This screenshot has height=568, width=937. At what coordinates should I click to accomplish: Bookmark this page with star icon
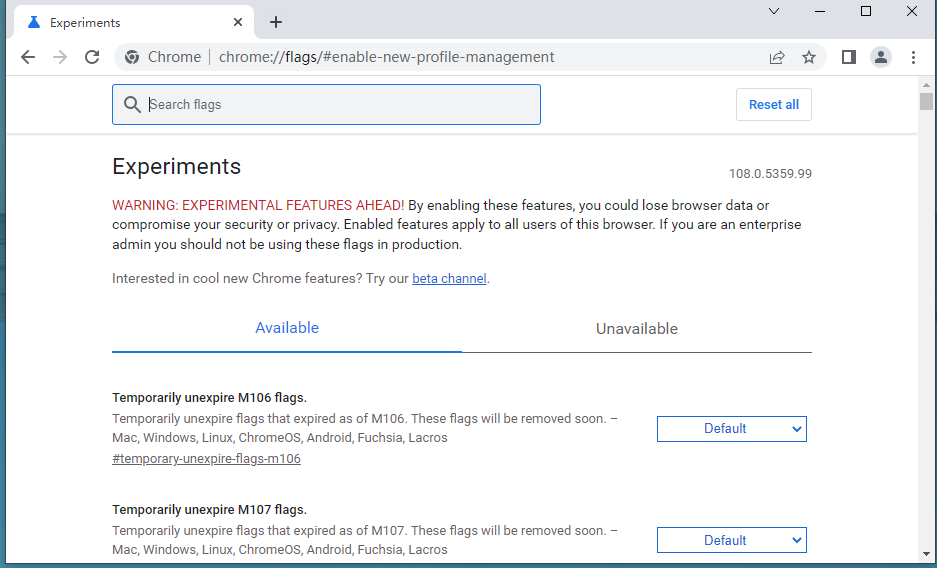click(x=809, y=57)
